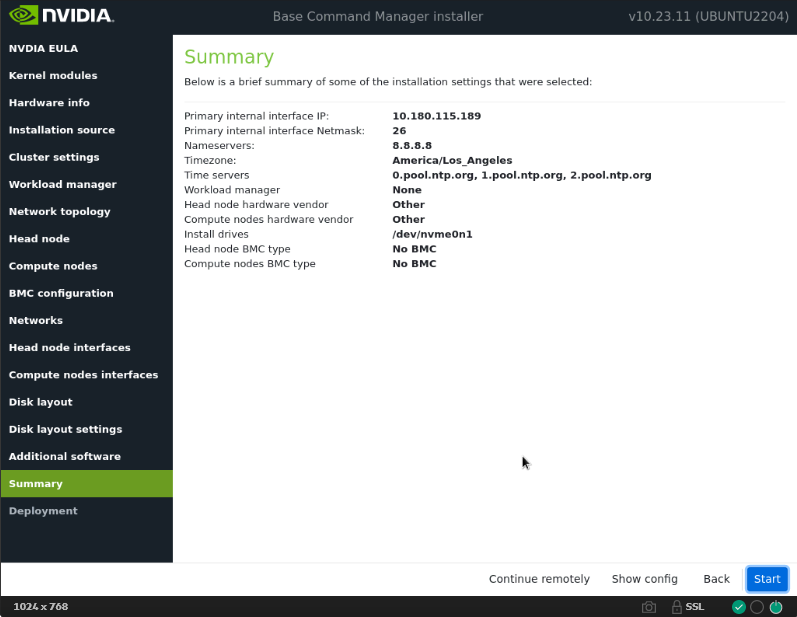The height and width of the screenshot is (617, 797).
Task: Open the NVIDIA EULA step
Action: pyautogui.click(x=43, y=48)
